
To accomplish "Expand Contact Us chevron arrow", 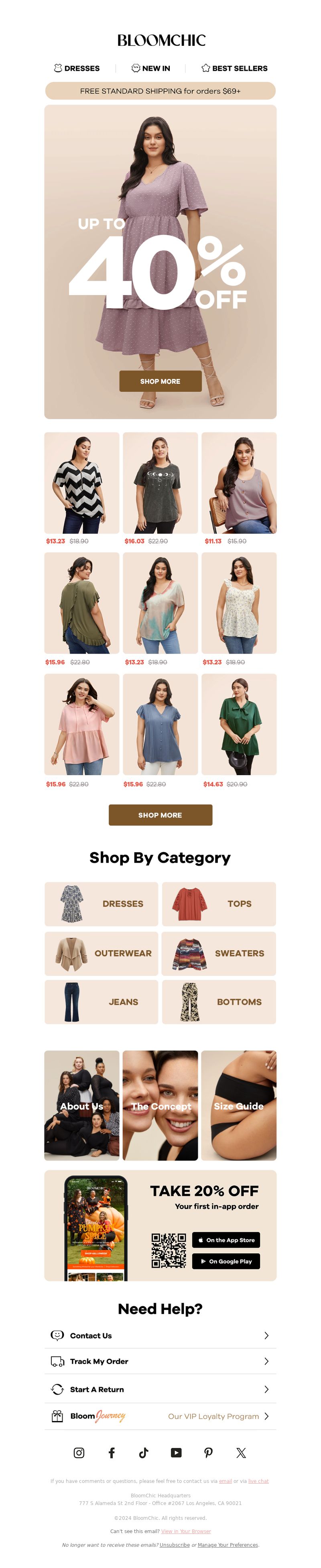I will [x=266, y=1335].
